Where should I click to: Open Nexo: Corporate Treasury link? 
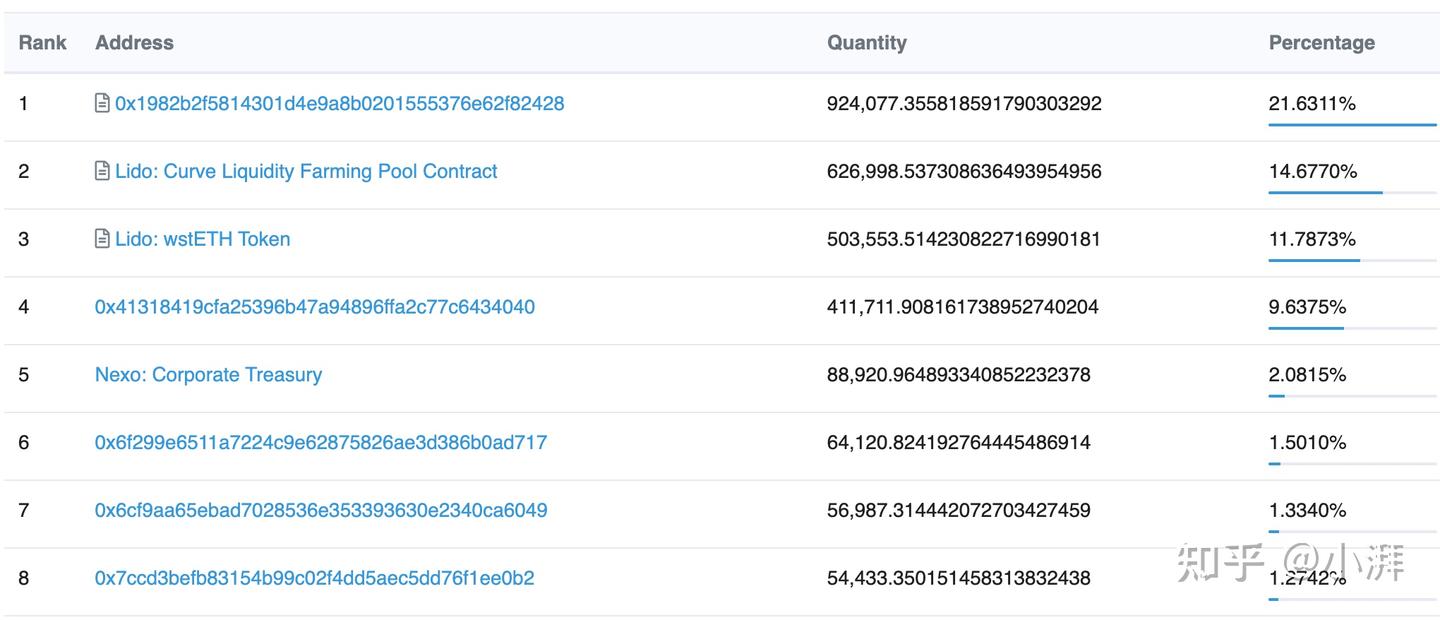[x=208, y=375]
